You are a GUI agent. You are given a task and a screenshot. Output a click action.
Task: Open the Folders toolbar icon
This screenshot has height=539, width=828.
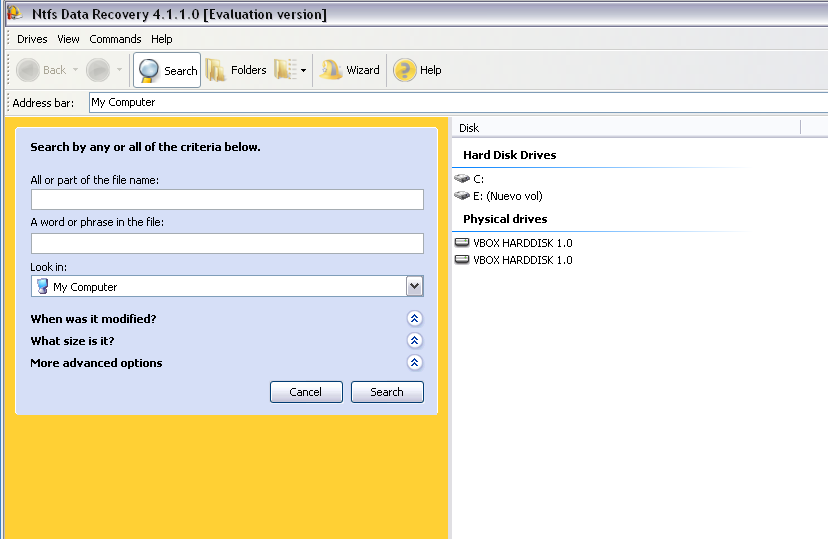pos(215,70)
